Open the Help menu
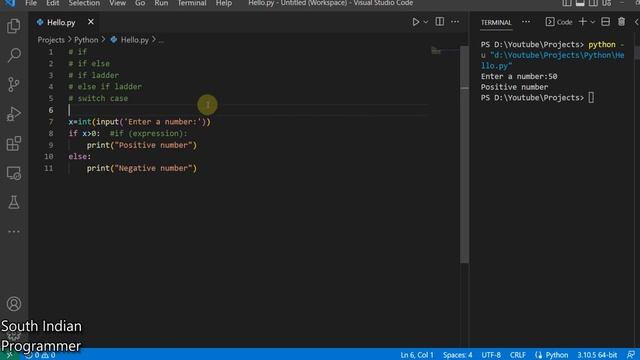This screenshot has height=360, width=640. (224, 3)
